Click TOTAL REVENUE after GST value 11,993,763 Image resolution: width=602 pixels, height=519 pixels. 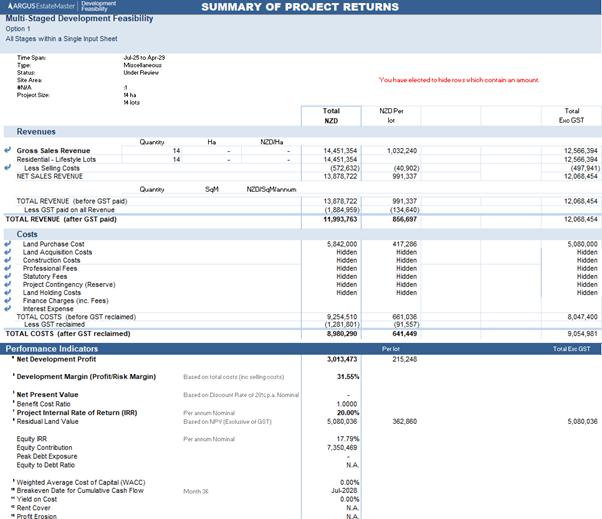(340, 219)
